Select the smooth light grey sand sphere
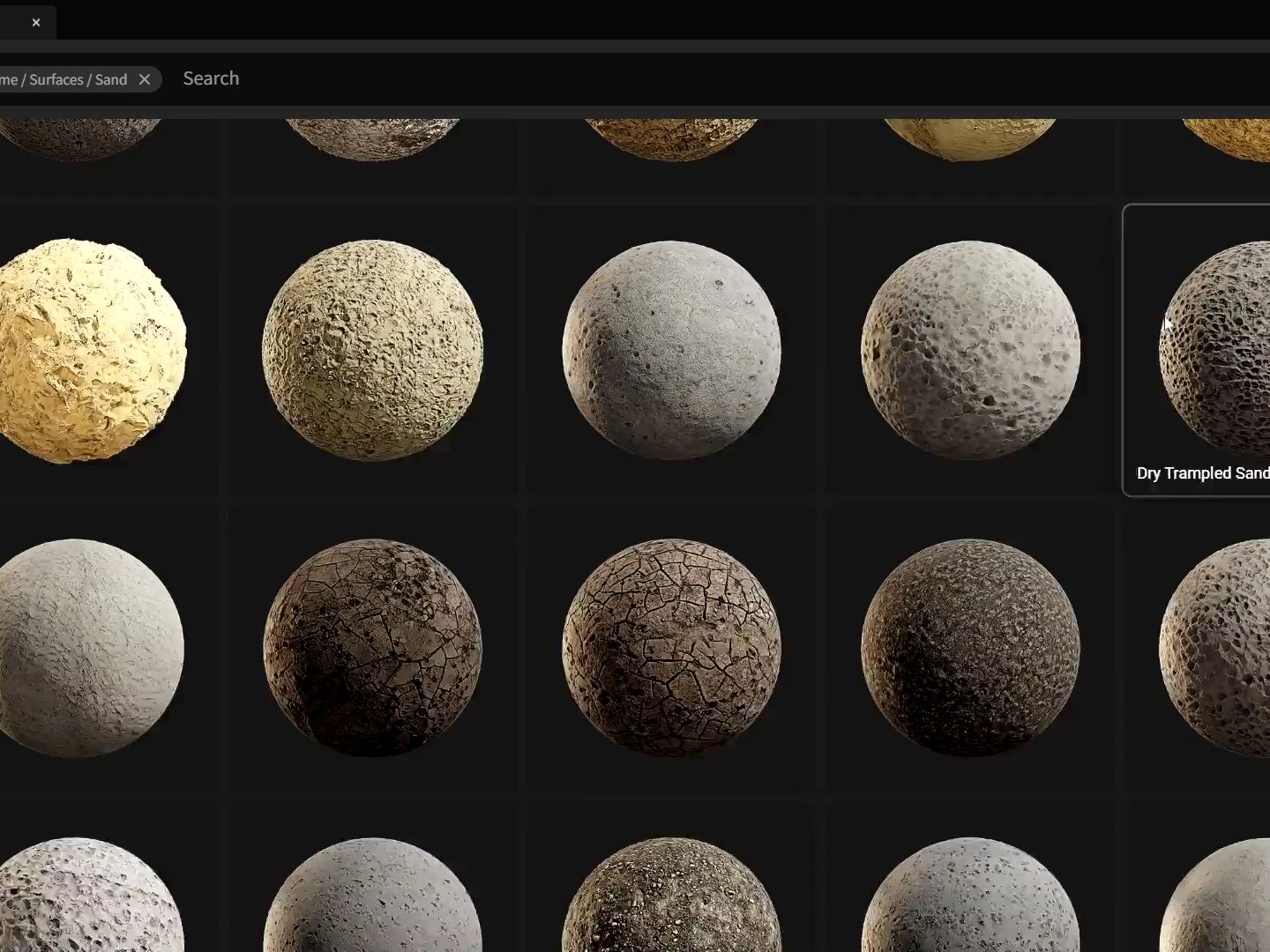 [x=671, y=350]
